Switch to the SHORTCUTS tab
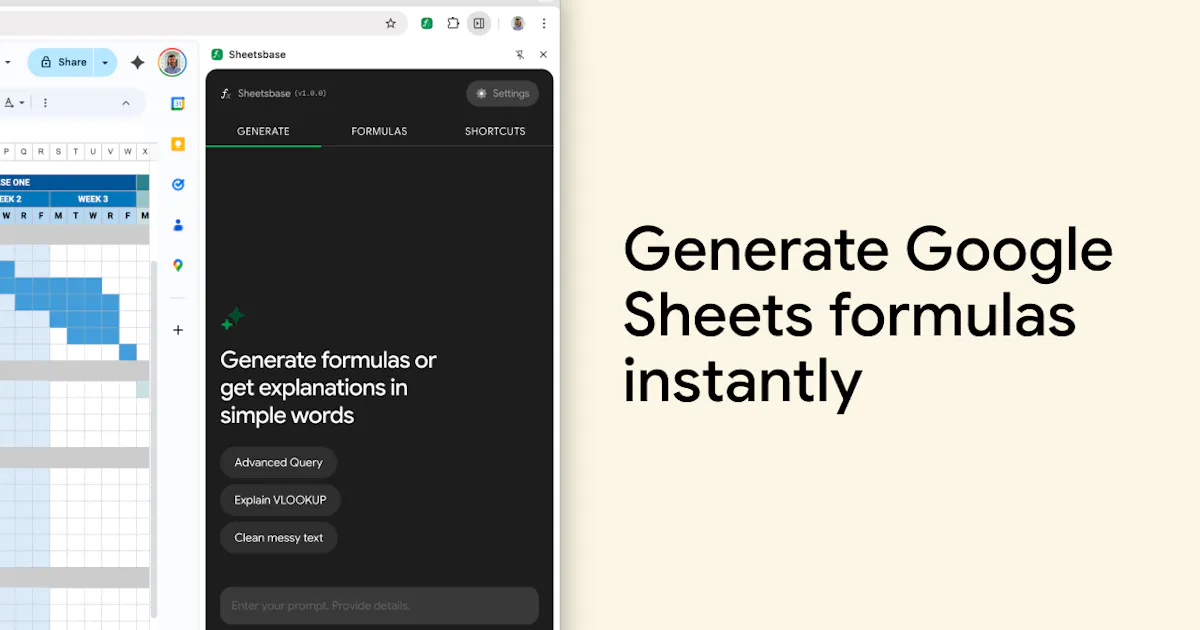Screen dimensions: 1200x630 (x=495, y=131)
